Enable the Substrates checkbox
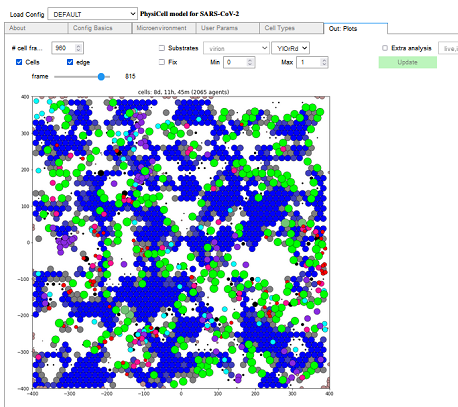This screenshot has height=407, width=458. point(162,48)
